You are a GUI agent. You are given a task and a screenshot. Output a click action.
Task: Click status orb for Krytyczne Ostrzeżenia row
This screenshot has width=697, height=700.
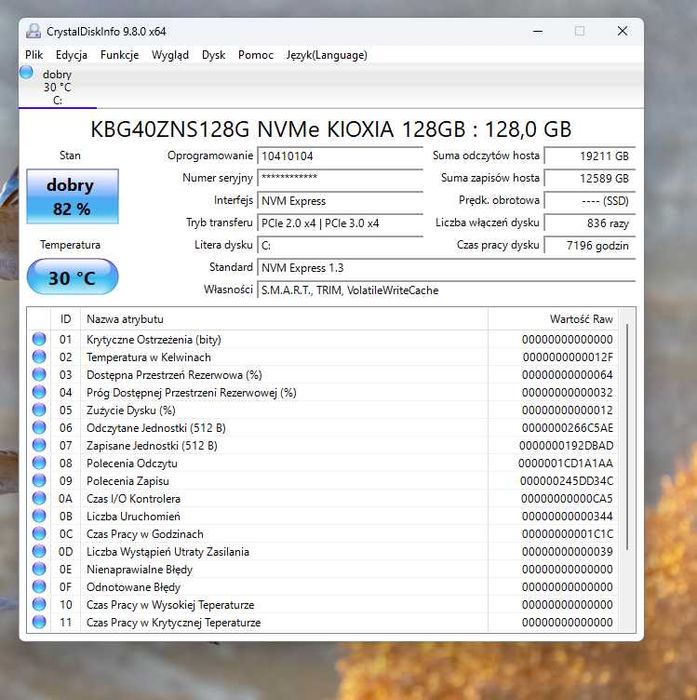(39, 339)
